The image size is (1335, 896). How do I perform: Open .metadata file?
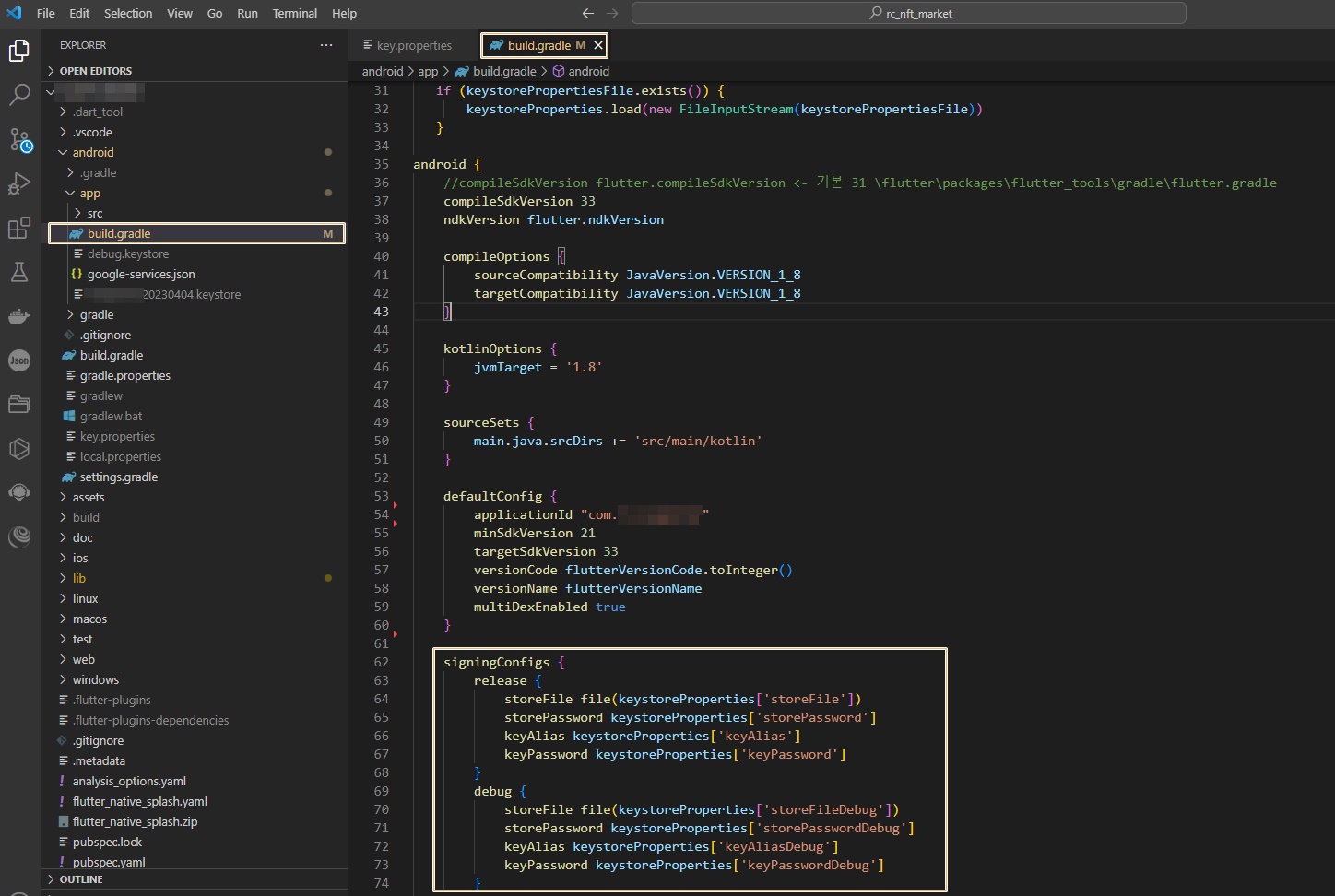coord(99,760)
